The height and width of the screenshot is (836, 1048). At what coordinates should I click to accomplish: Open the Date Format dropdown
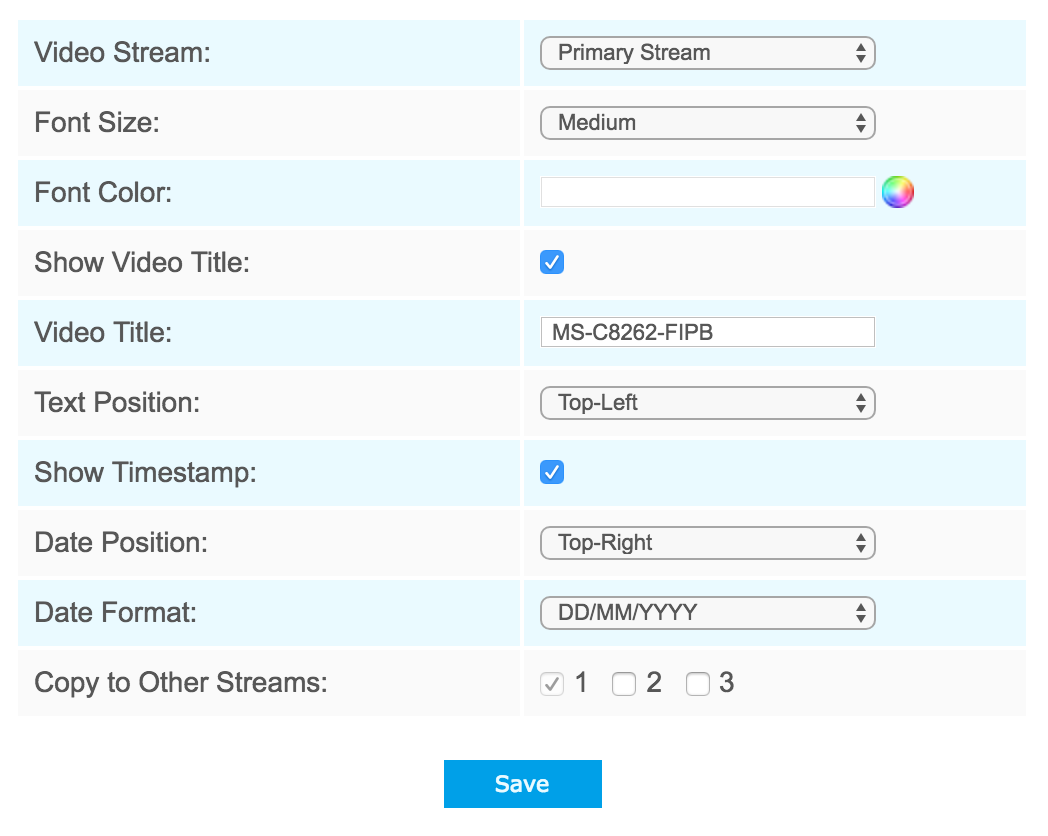click(x=707, y=612)
